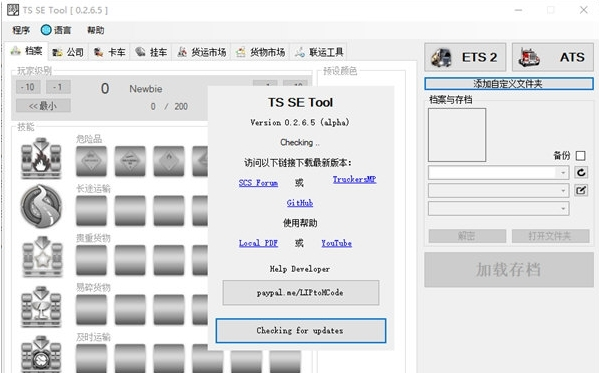Toggle the 备份 backup checkbox
This screenshot has width=599, height=373.
580,156
